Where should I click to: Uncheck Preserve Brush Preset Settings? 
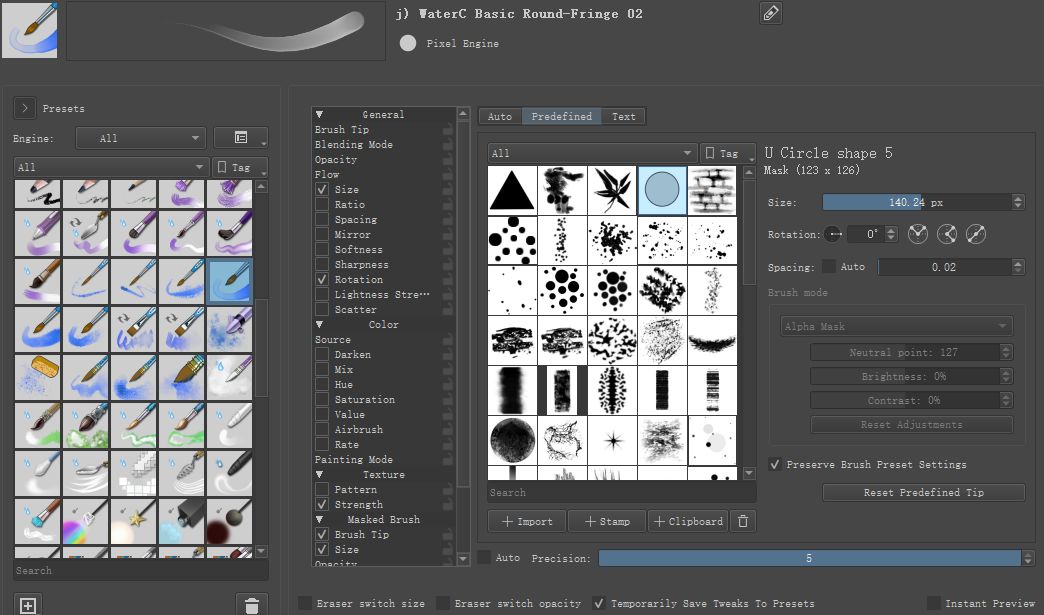click(775, 464)
